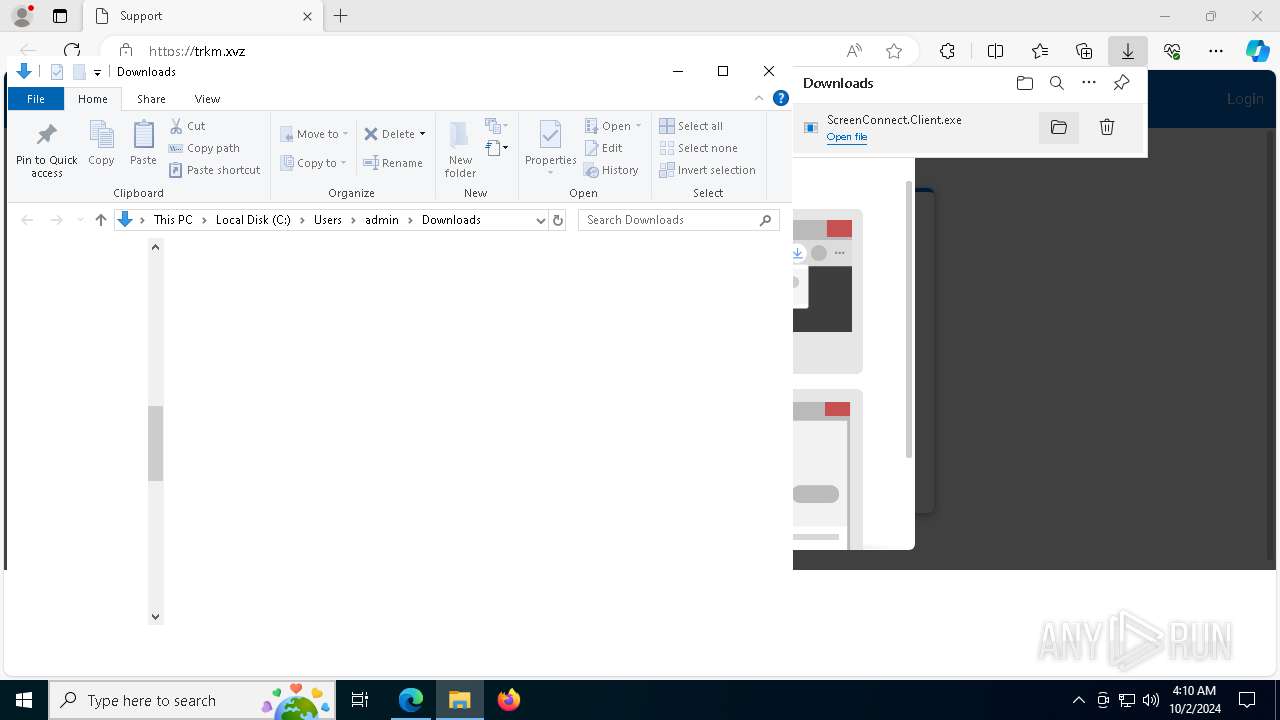1280x720 pixels.
Task: Open Edge Collections
Action: click(1084, 51)
